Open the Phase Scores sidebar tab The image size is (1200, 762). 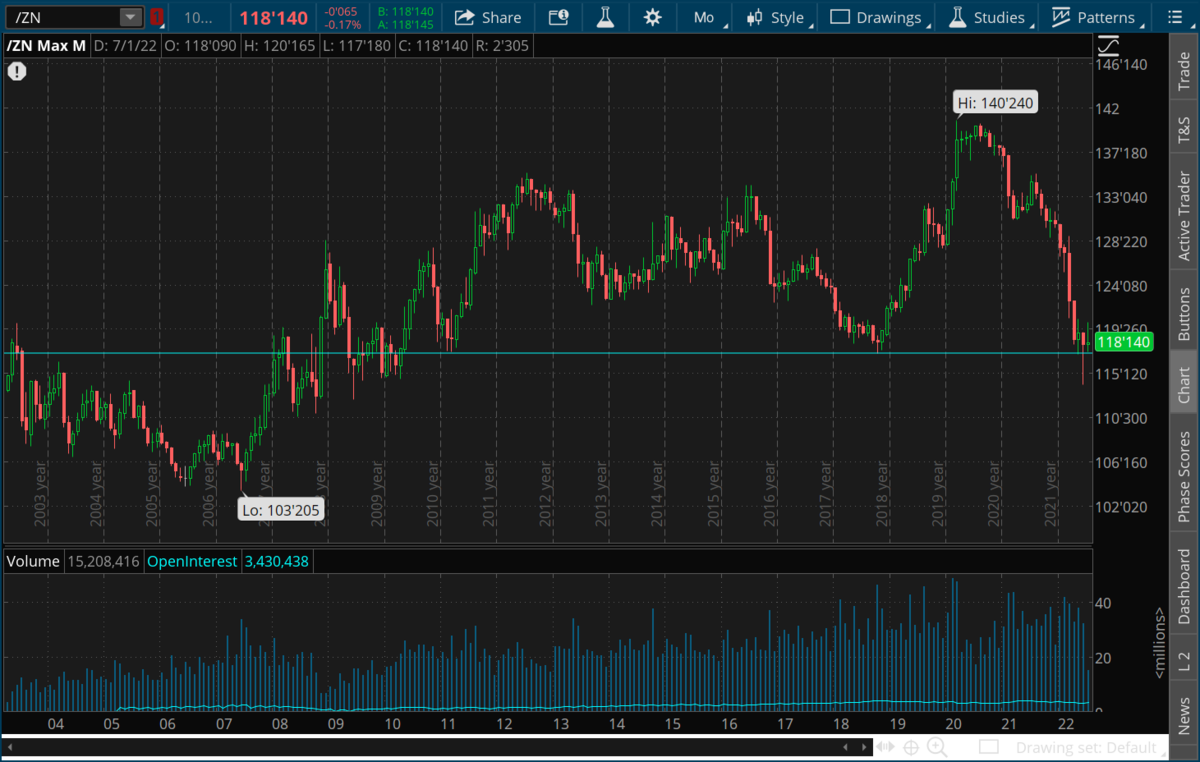(x=1184, y=476)
